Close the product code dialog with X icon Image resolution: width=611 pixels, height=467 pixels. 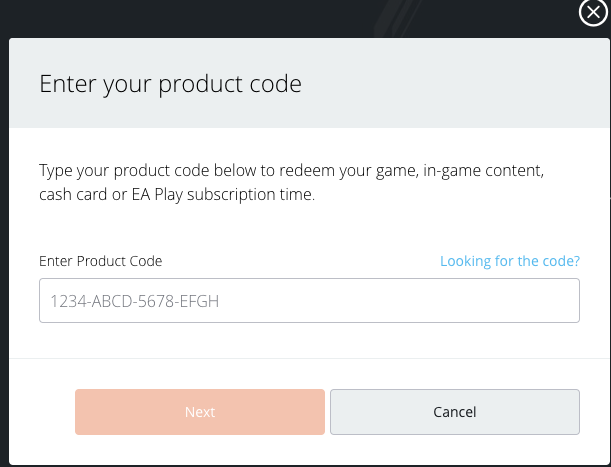pos(593,12)
